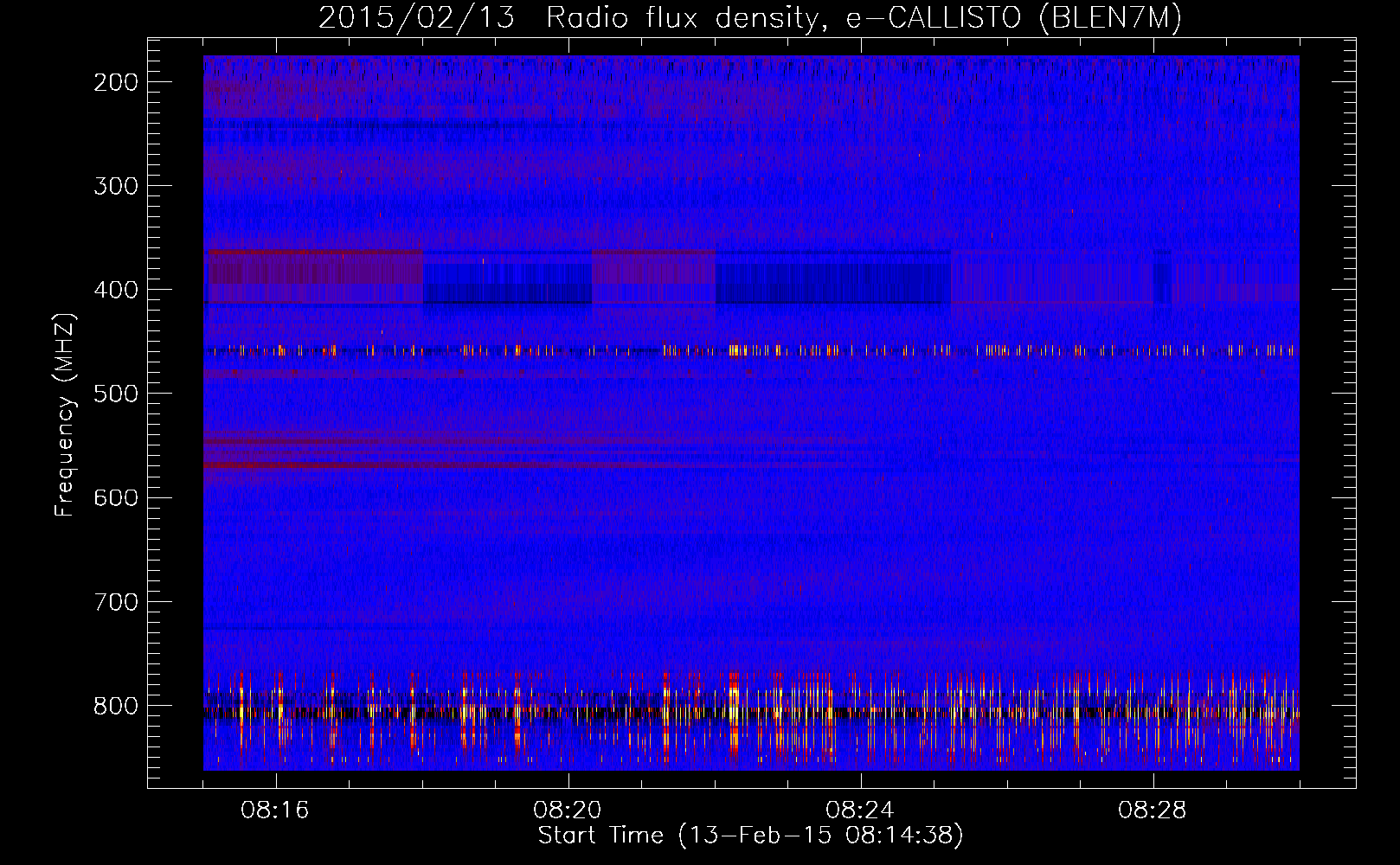Click the 'Frequency (MHZ)' axis label
Screen dimensions: 1400x865
tap(65, 414)
